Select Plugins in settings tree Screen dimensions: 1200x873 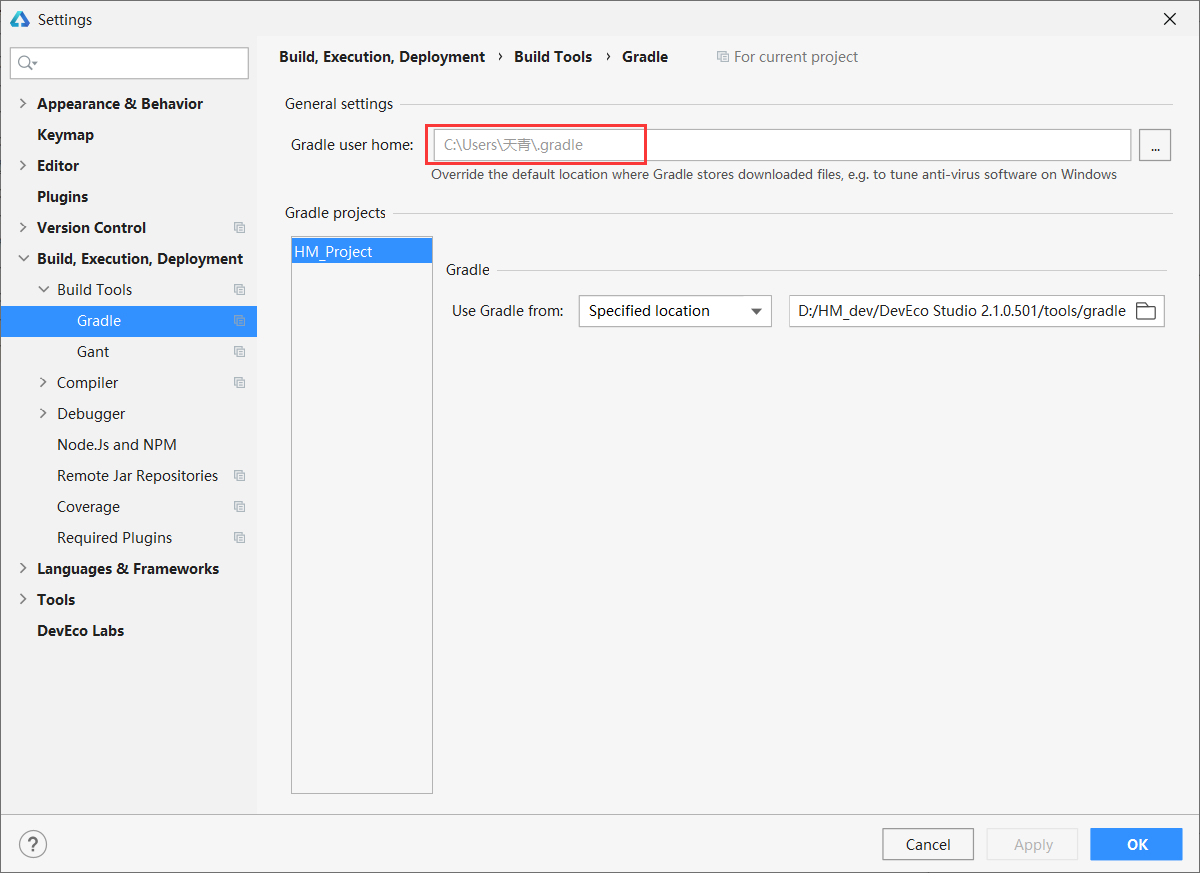pos(62,197)
